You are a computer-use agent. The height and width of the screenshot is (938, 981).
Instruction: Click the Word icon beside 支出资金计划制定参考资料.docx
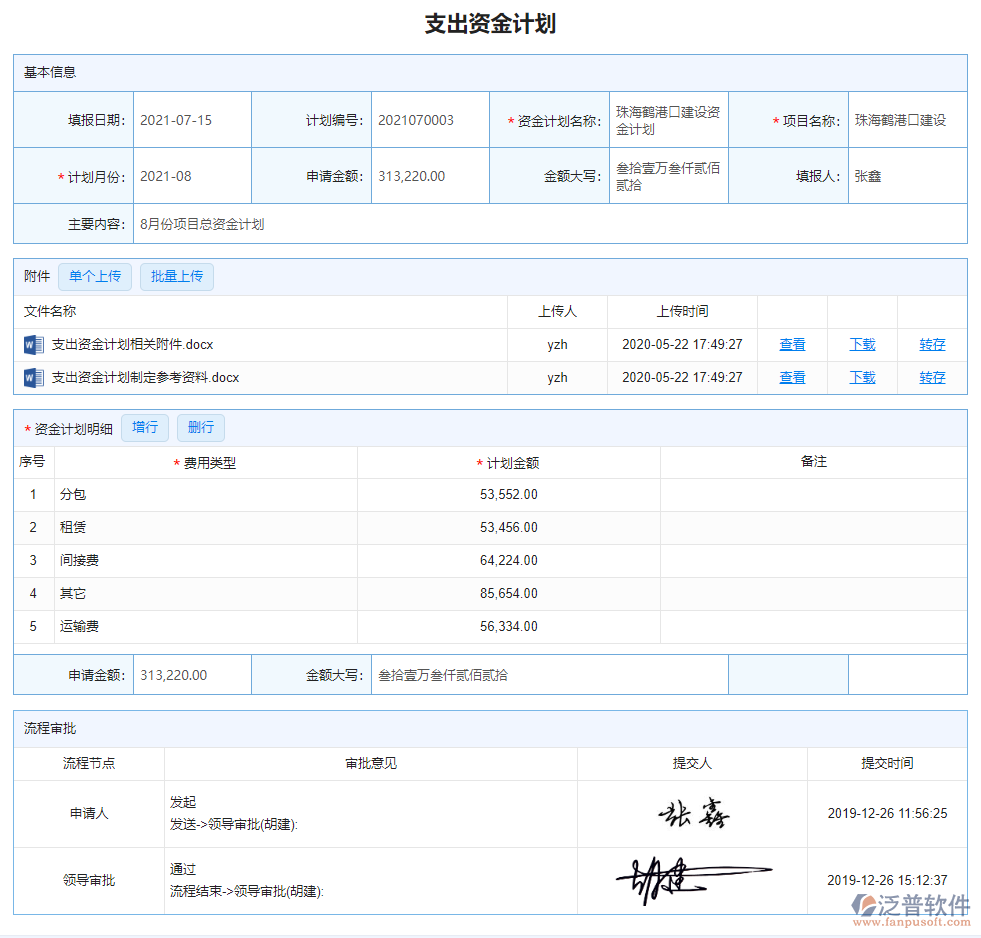[30, 377]
